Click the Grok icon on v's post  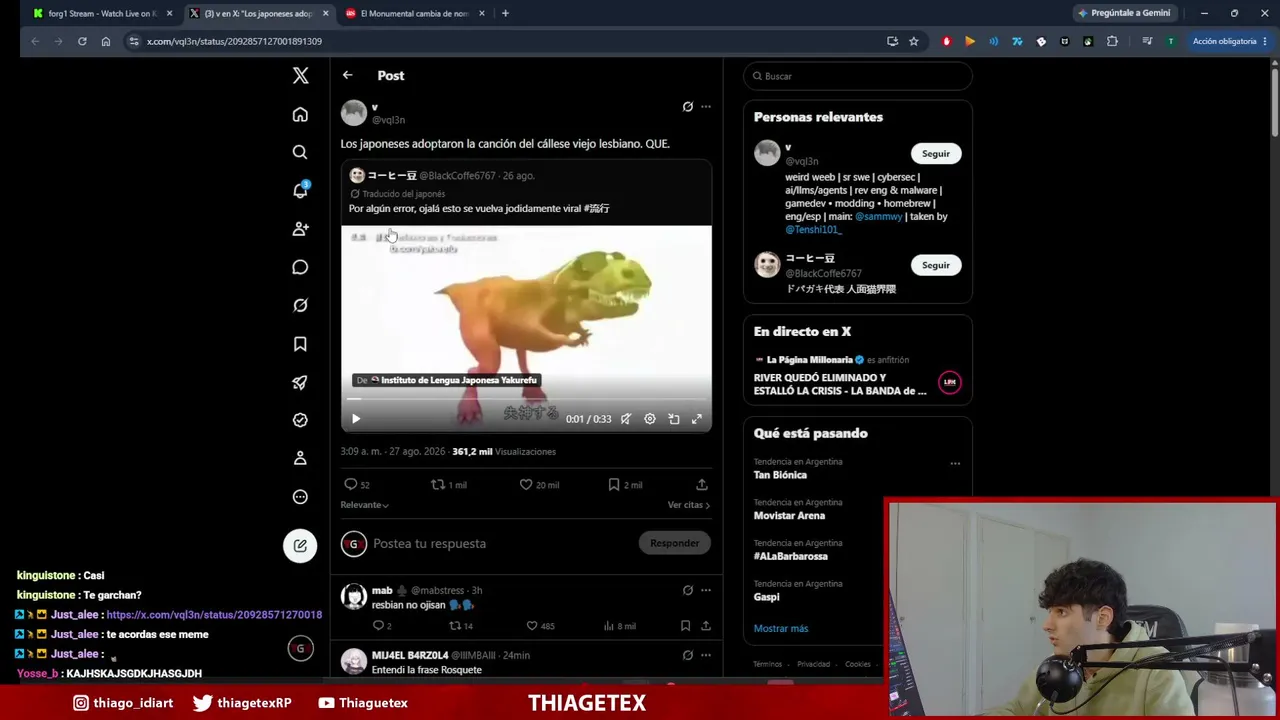(687, 107)
